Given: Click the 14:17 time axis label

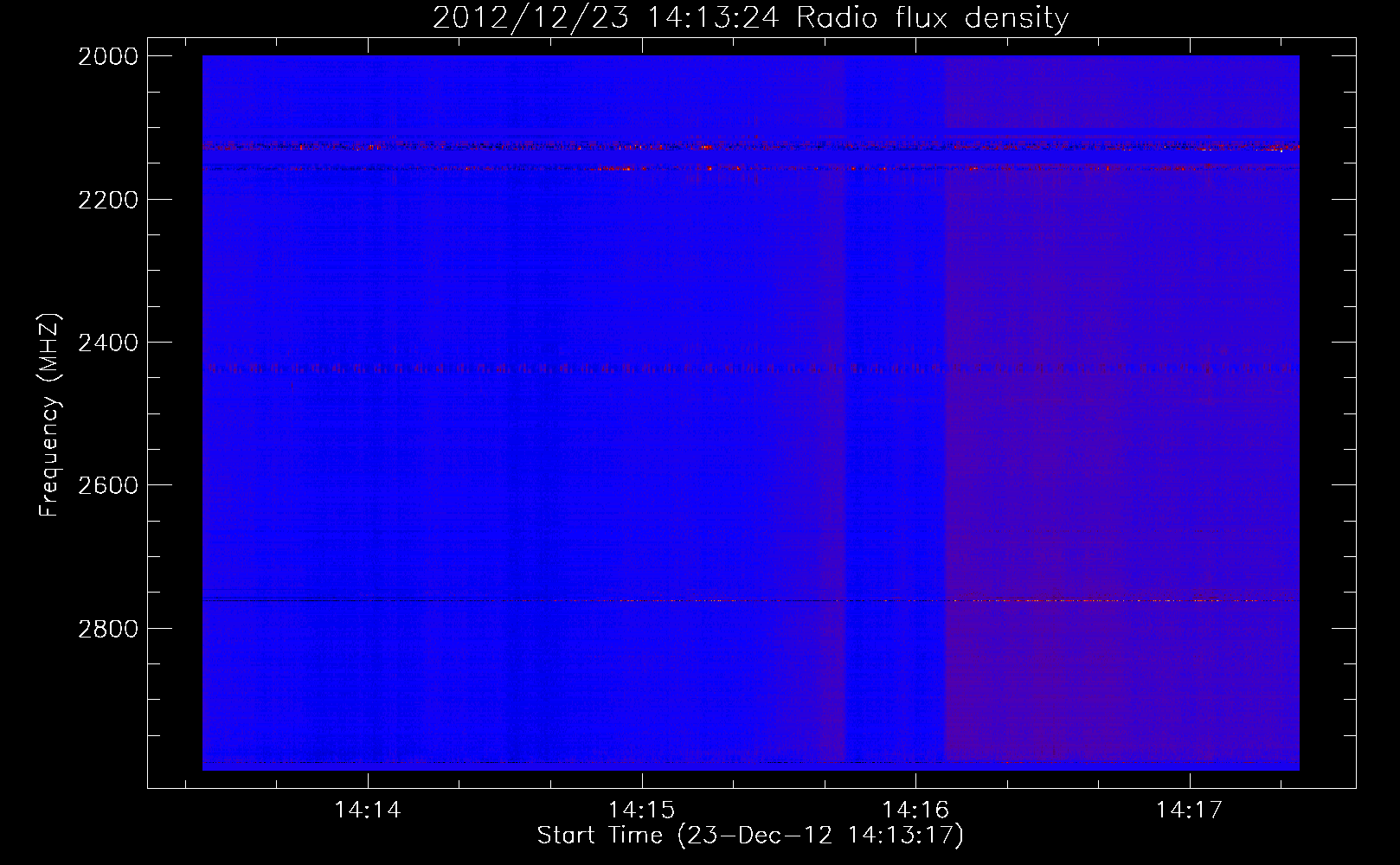Looking at the screenshot, I should tap(1189, 810).
